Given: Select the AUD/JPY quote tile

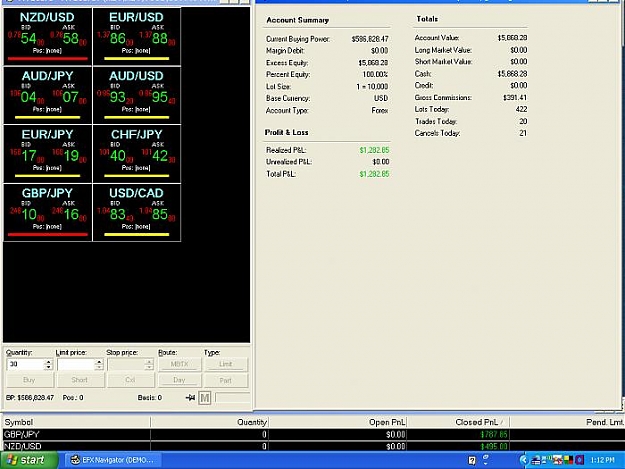Looking at the screenshot, I should pos(47,95).
